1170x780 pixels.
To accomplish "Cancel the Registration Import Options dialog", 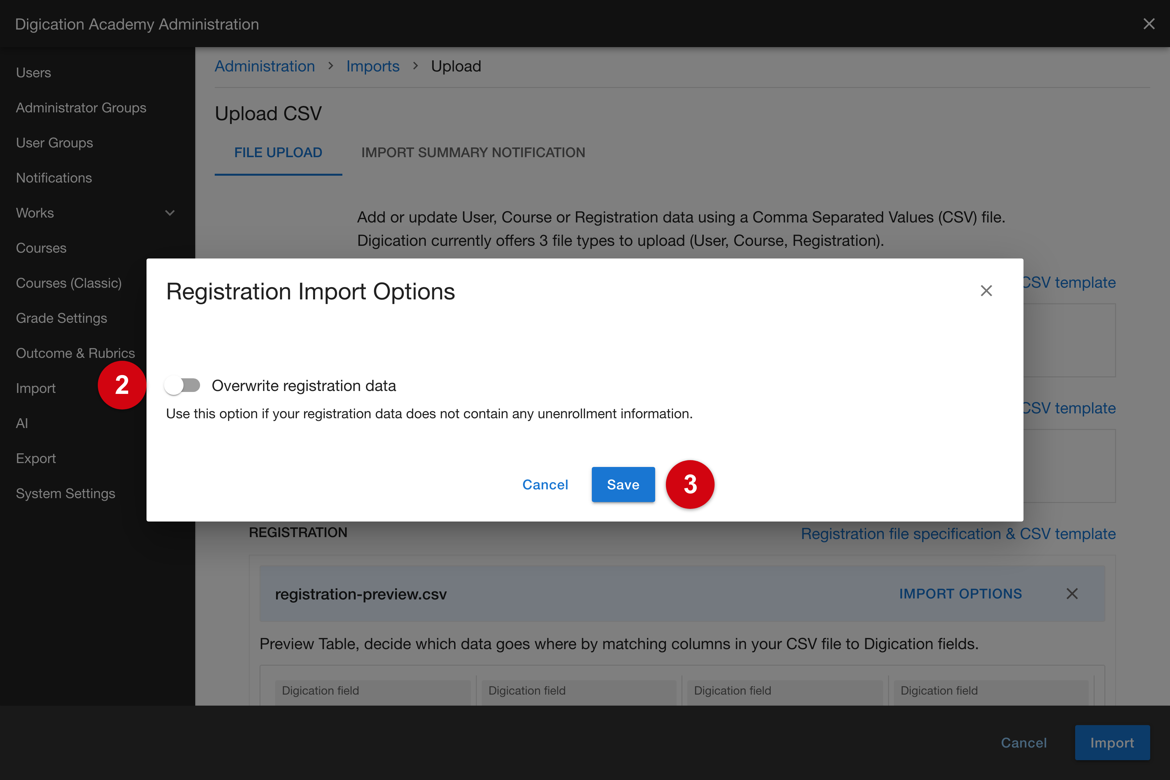I will (545, 484).
